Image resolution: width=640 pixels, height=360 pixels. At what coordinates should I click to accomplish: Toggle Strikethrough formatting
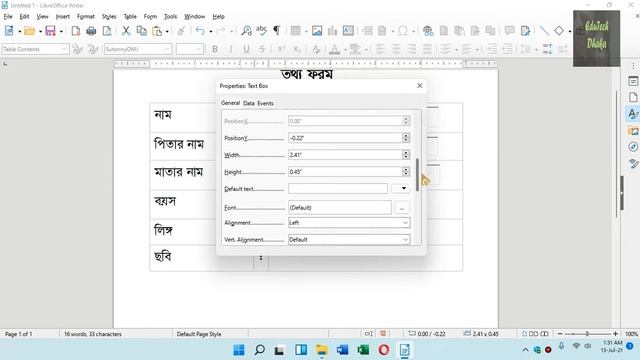[x=262, y=49]
